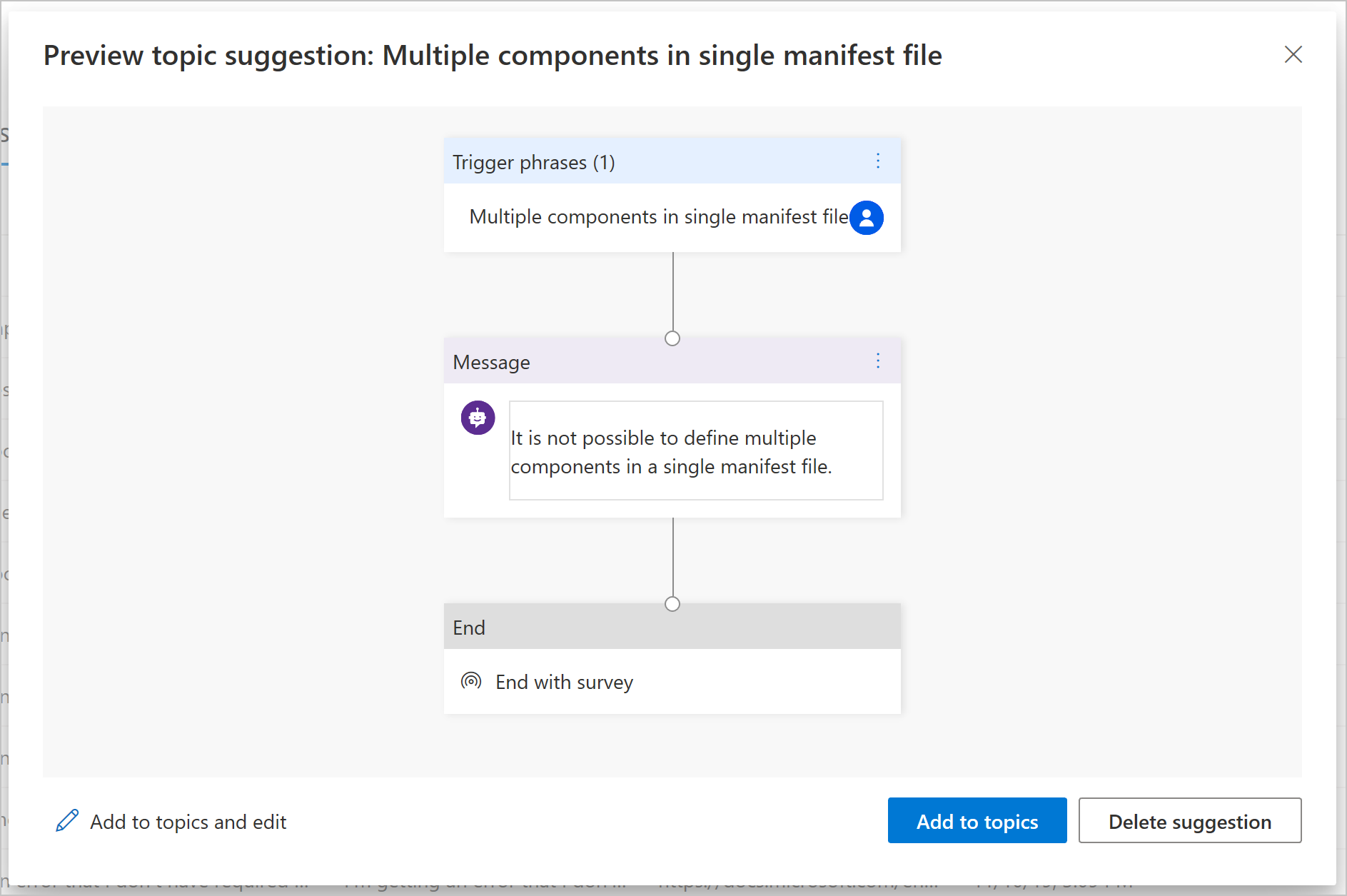This screenshot has height=896, width=1347.
Task: Click the survey icon in the End node
Action: 471,681
